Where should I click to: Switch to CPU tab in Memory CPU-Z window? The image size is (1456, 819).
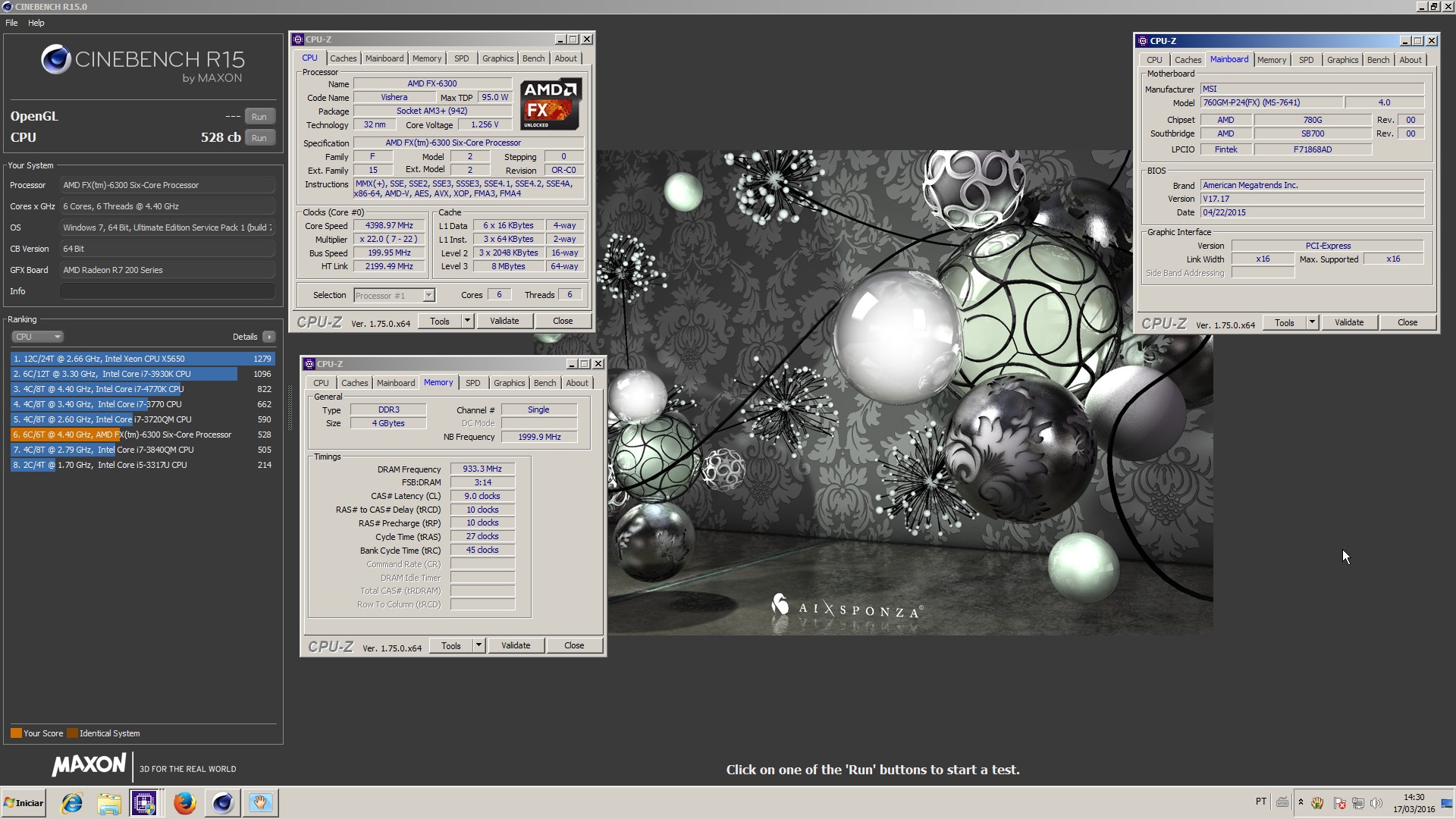pos(322,383)
